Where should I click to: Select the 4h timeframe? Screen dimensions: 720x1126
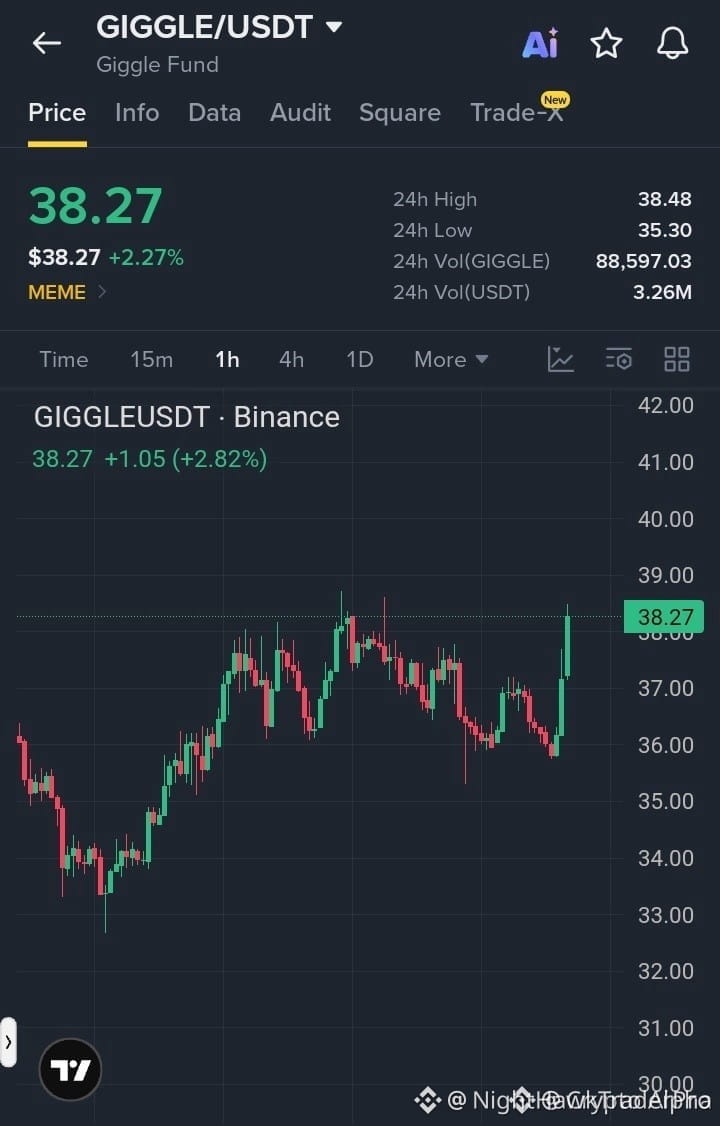pos(291,359)
